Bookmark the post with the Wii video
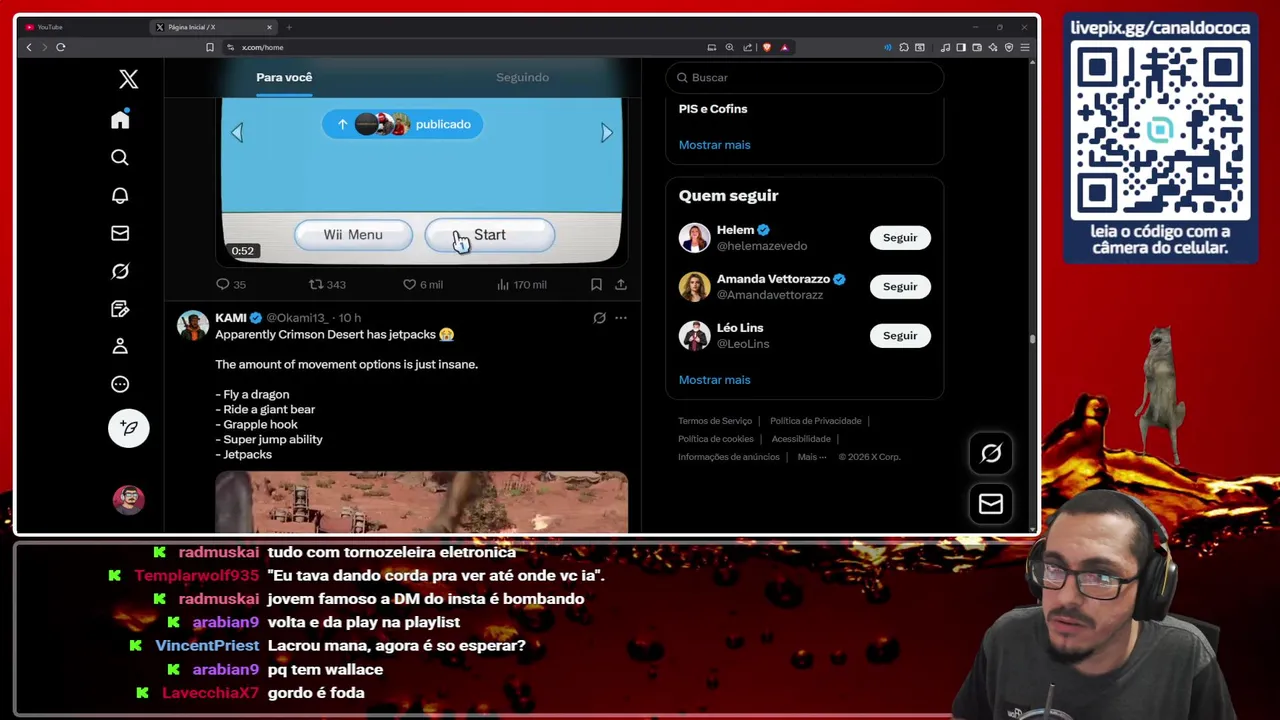Screen dimensions: 1280x720 click(596, 285)
